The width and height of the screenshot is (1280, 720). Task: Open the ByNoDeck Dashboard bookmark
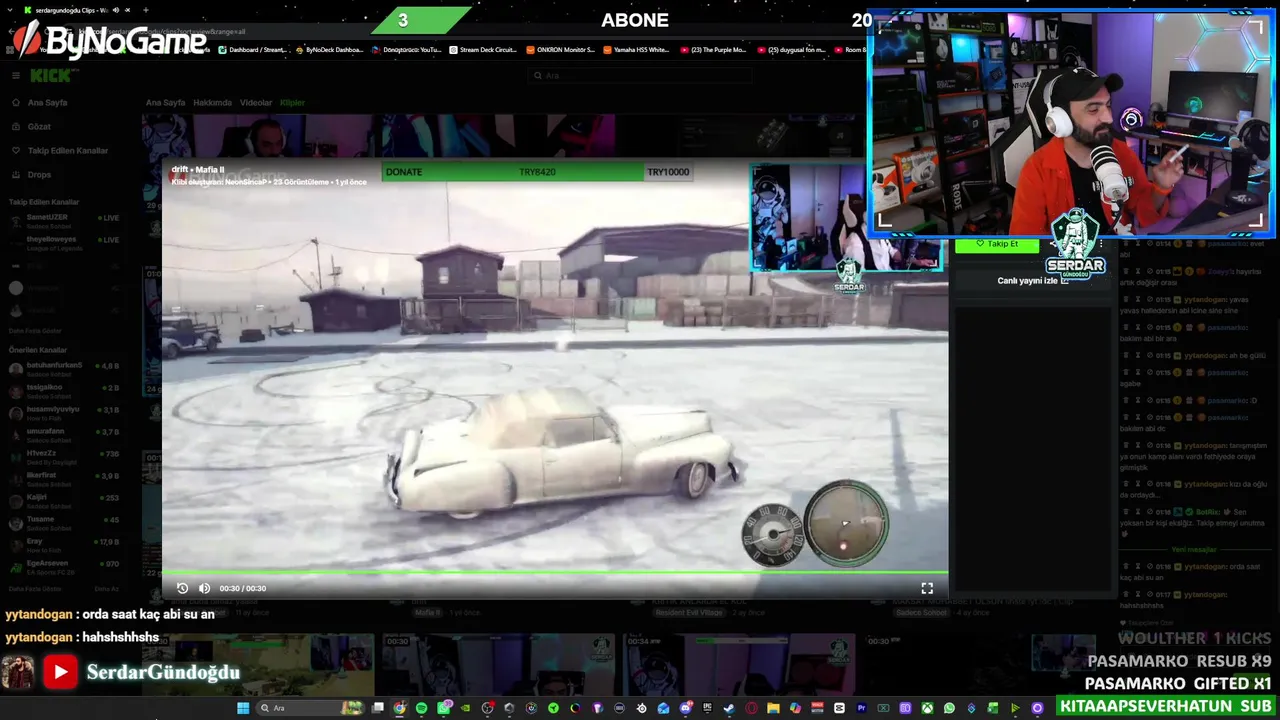pos(329,50)
